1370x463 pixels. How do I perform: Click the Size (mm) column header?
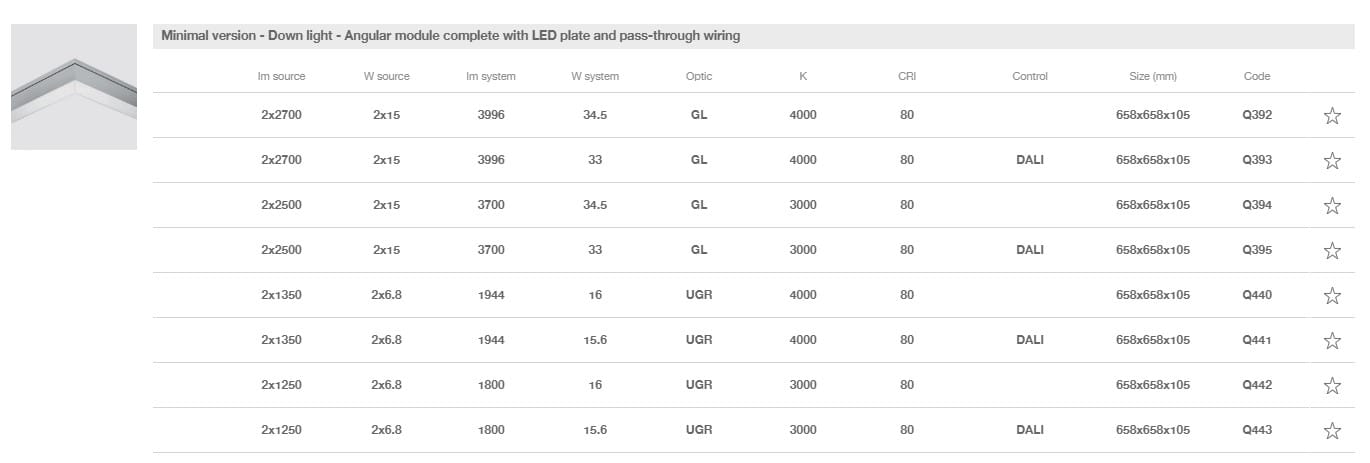(1152, 76)
